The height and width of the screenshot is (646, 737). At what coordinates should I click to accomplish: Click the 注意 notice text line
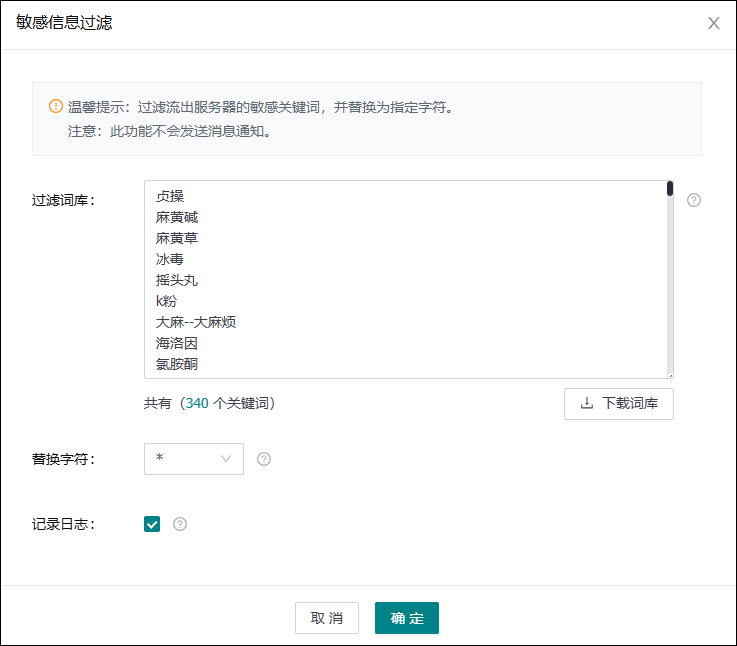click(x=170, y=131)
